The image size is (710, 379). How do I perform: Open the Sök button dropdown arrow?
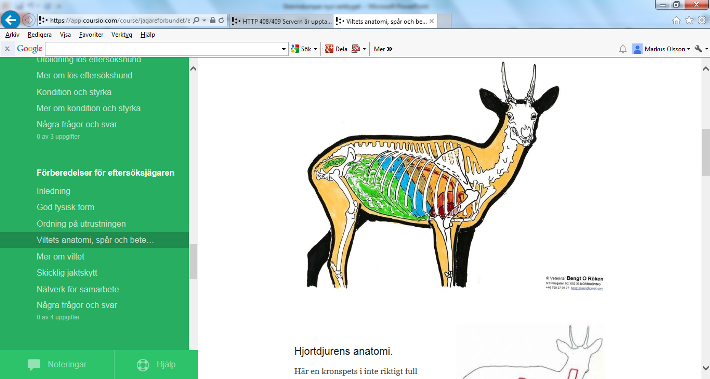point(316,49)
